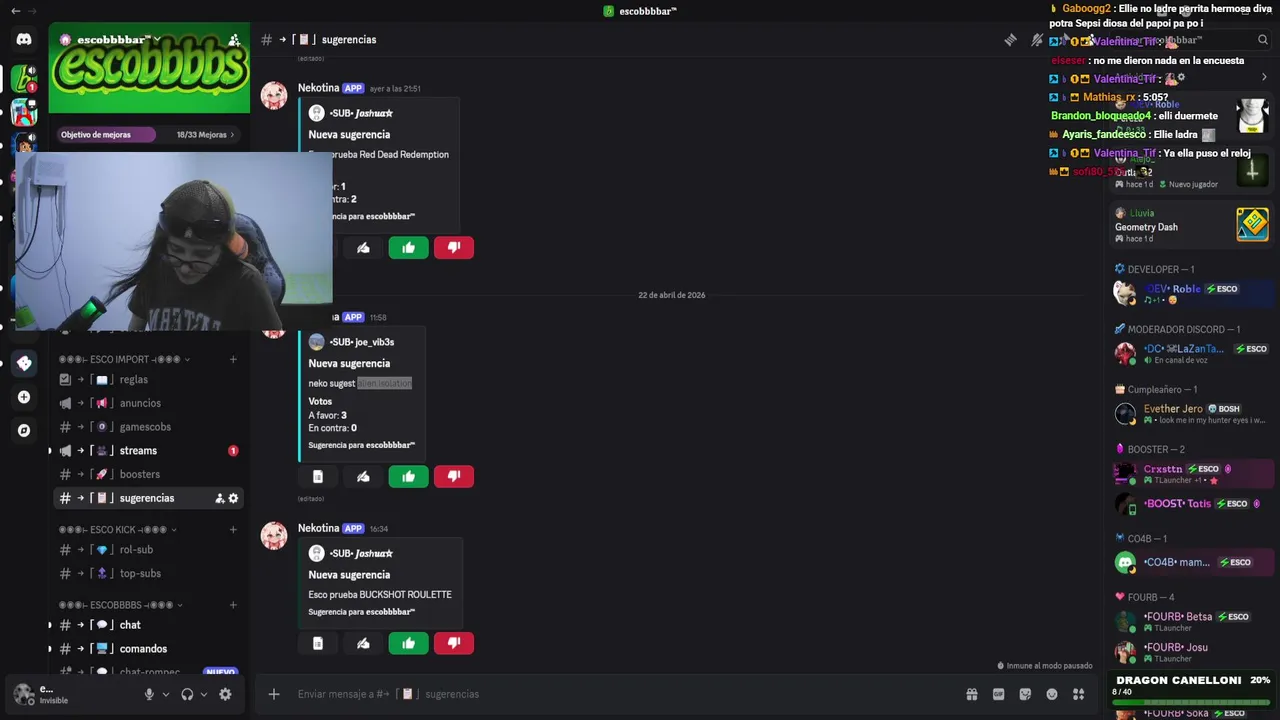Viewport: 1280px width, 720px height.
Task: Toggle channel notification mute bell
Action: [1037, 40]
